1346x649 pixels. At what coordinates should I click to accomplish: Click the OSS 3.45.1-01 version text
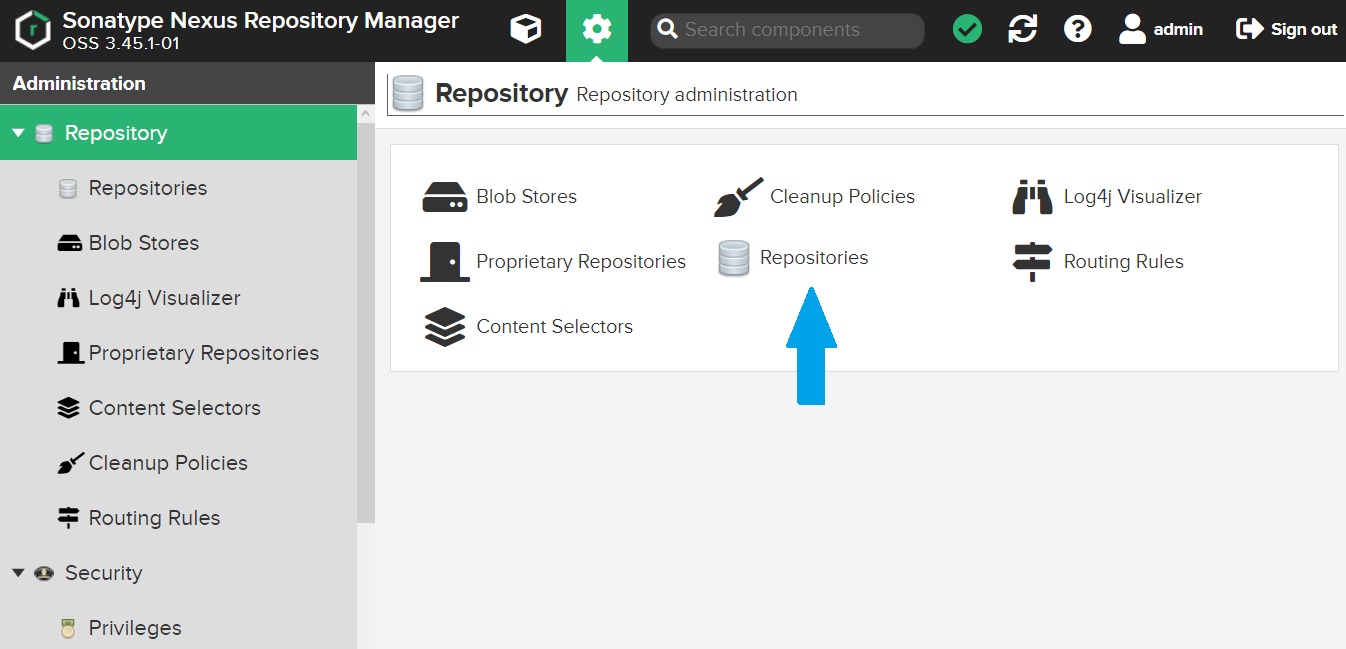(121, 43)
